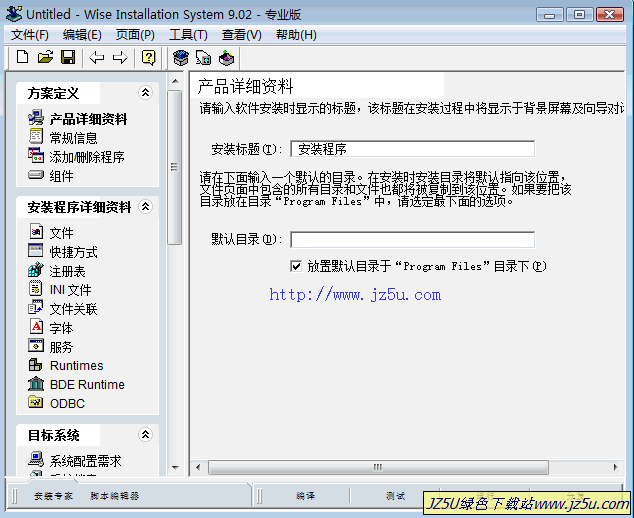Click the 文件 page icon

point(36,231)
